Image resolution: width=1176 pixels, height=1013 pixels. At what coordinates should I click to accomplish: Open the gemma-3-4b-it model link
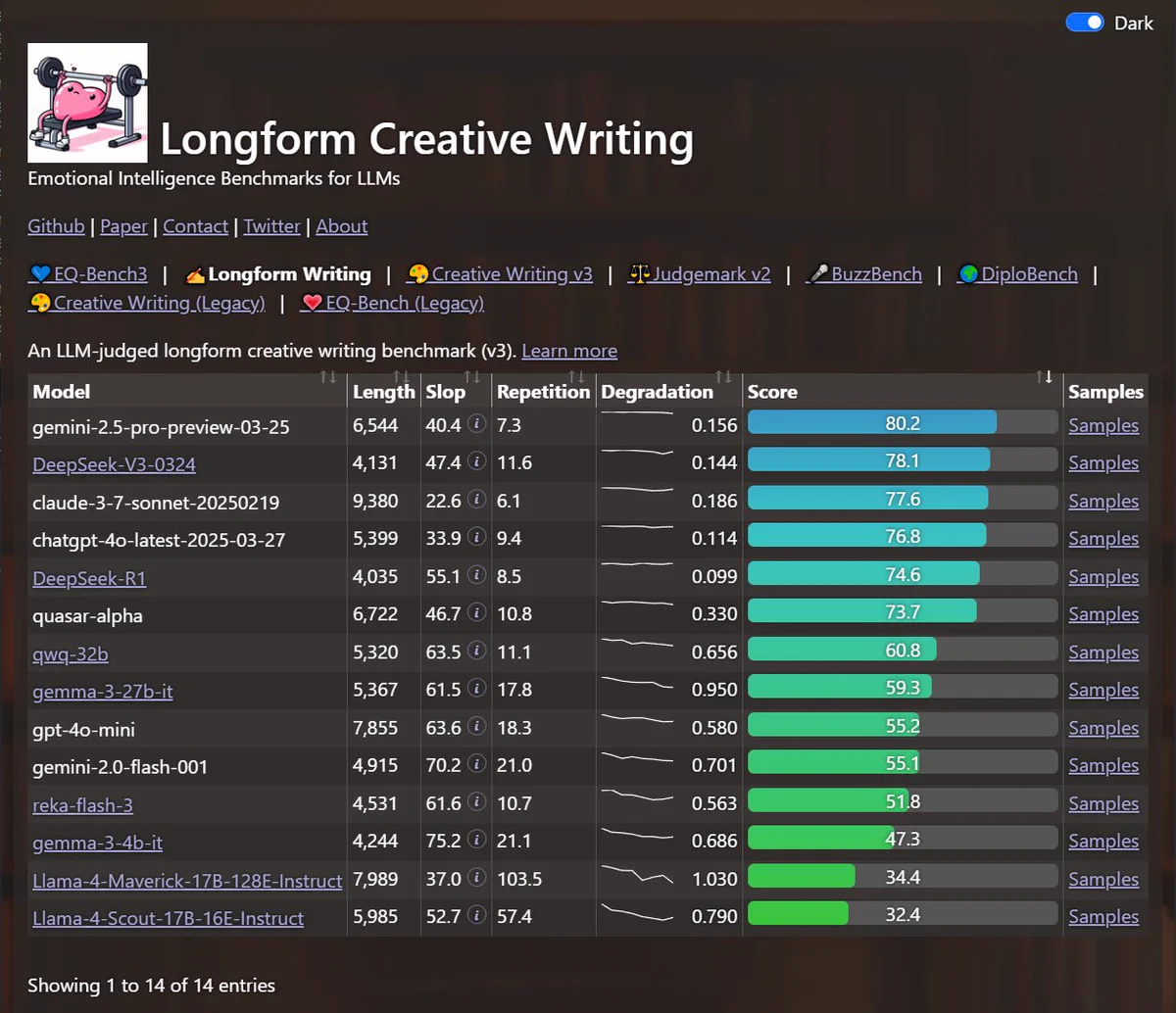pos(98,843)
